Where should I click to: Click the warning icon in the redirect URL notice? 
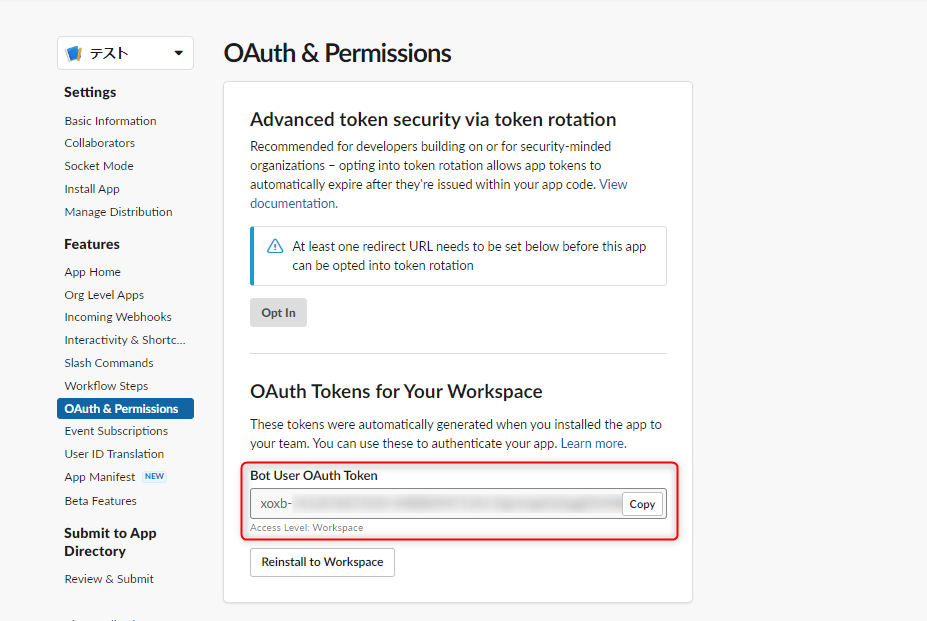tap(274, 245)
